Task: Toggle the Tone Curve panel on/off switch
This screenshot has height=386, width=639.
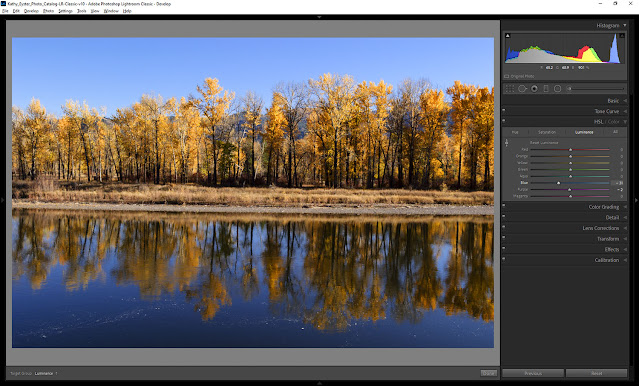Action: (x=504, y=110)
